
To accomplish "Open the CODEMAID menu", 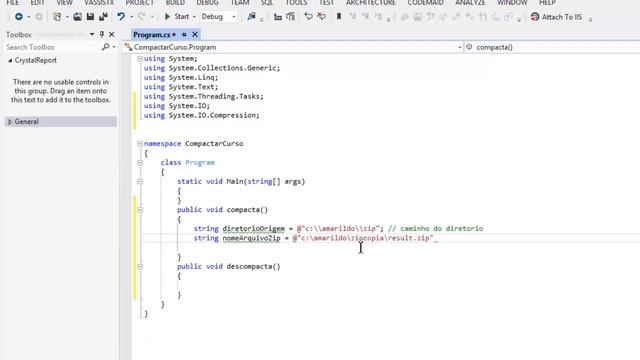I will [x=425, y=3].
